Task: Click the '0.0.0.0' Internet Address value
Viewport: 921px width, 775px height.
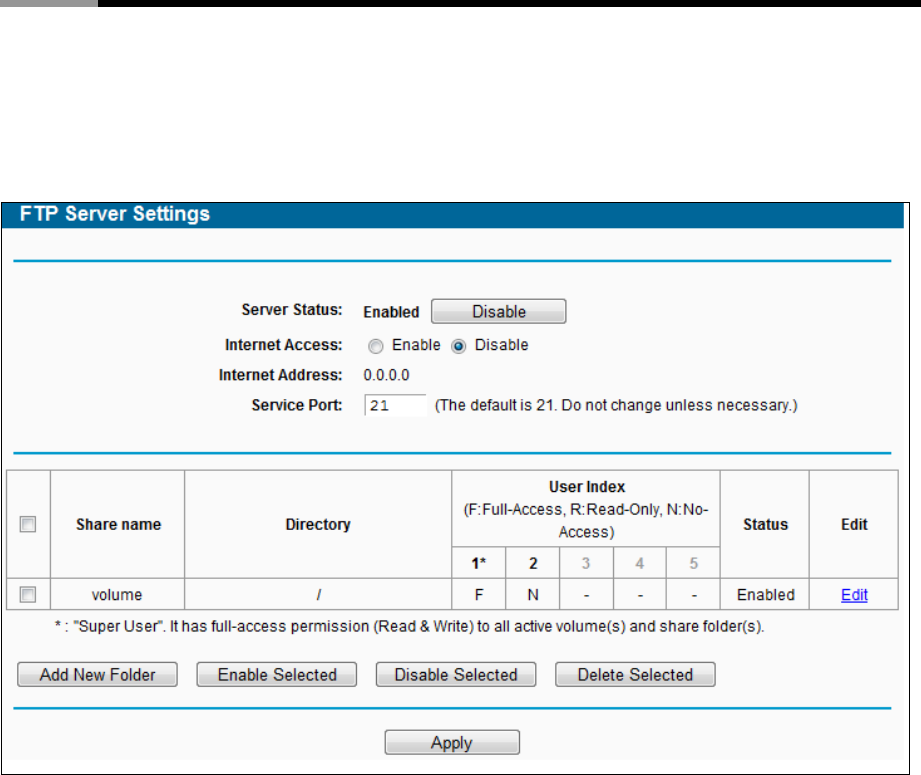Action: point(386,375)
